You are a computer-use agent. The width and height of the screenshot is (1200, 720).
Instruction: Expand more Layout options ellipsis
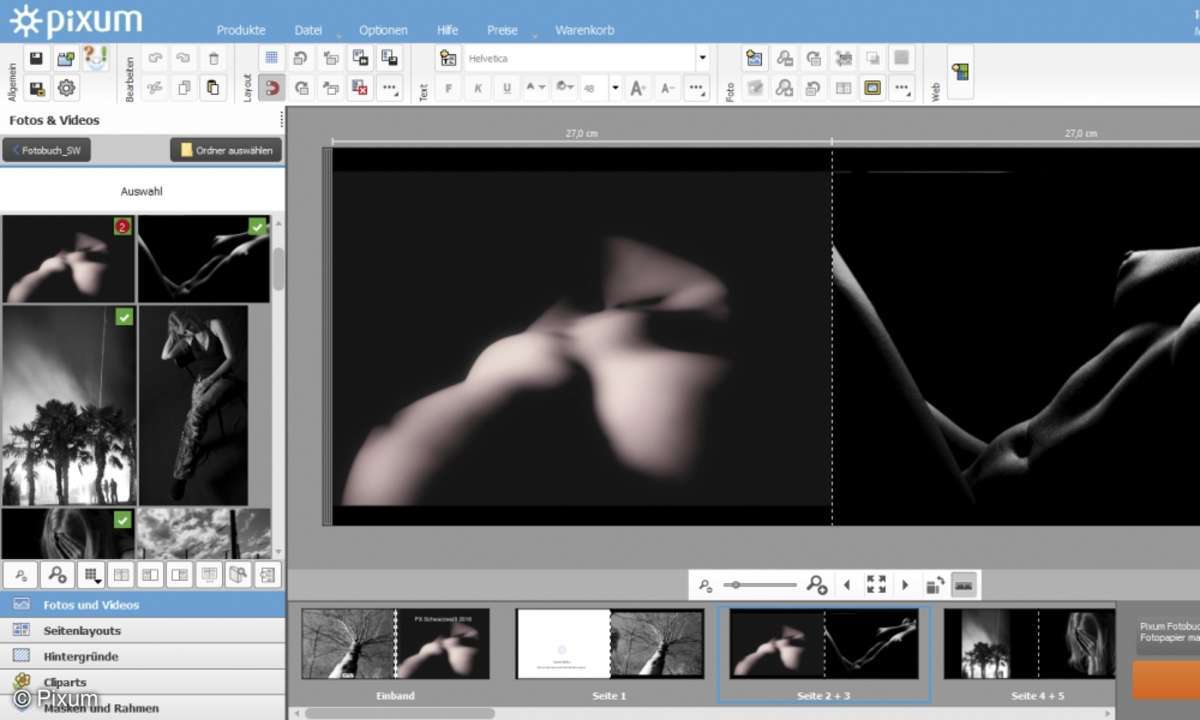click(389, 88)
